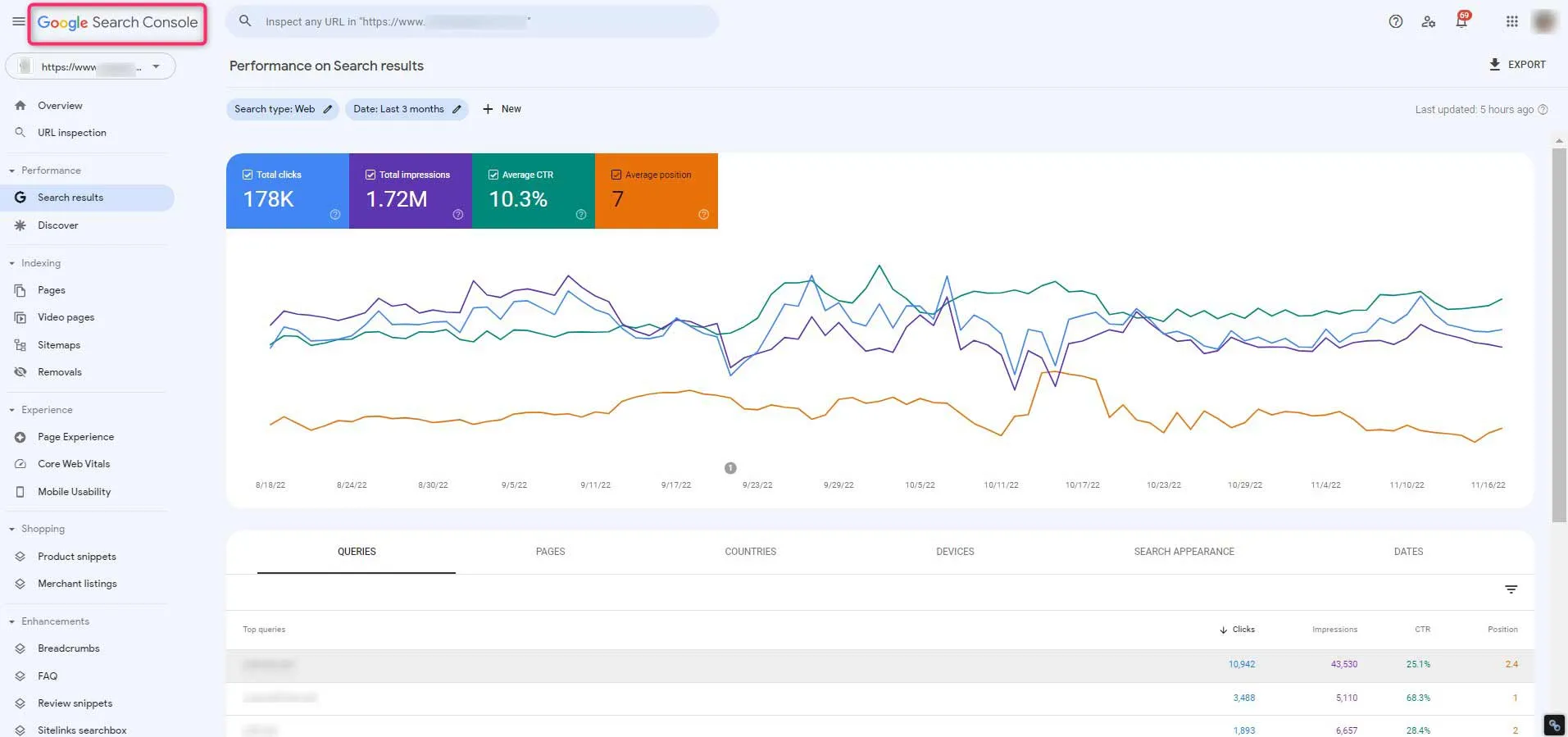Open the table filter rows icon

point(1511,589)
